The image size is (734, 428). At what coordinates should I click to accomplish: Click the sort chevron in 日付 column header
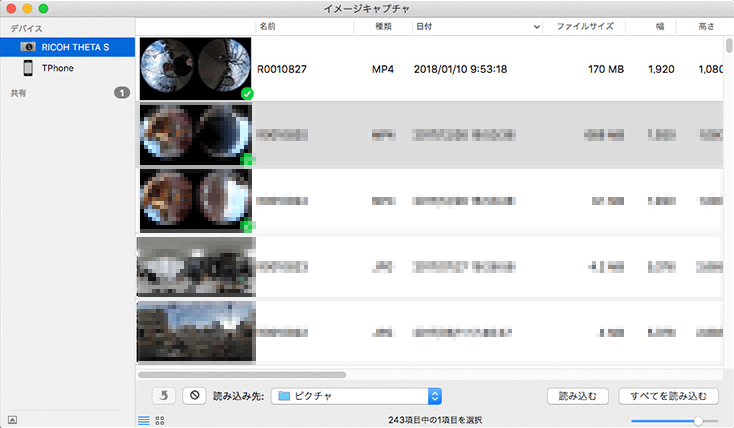point(537,27)
